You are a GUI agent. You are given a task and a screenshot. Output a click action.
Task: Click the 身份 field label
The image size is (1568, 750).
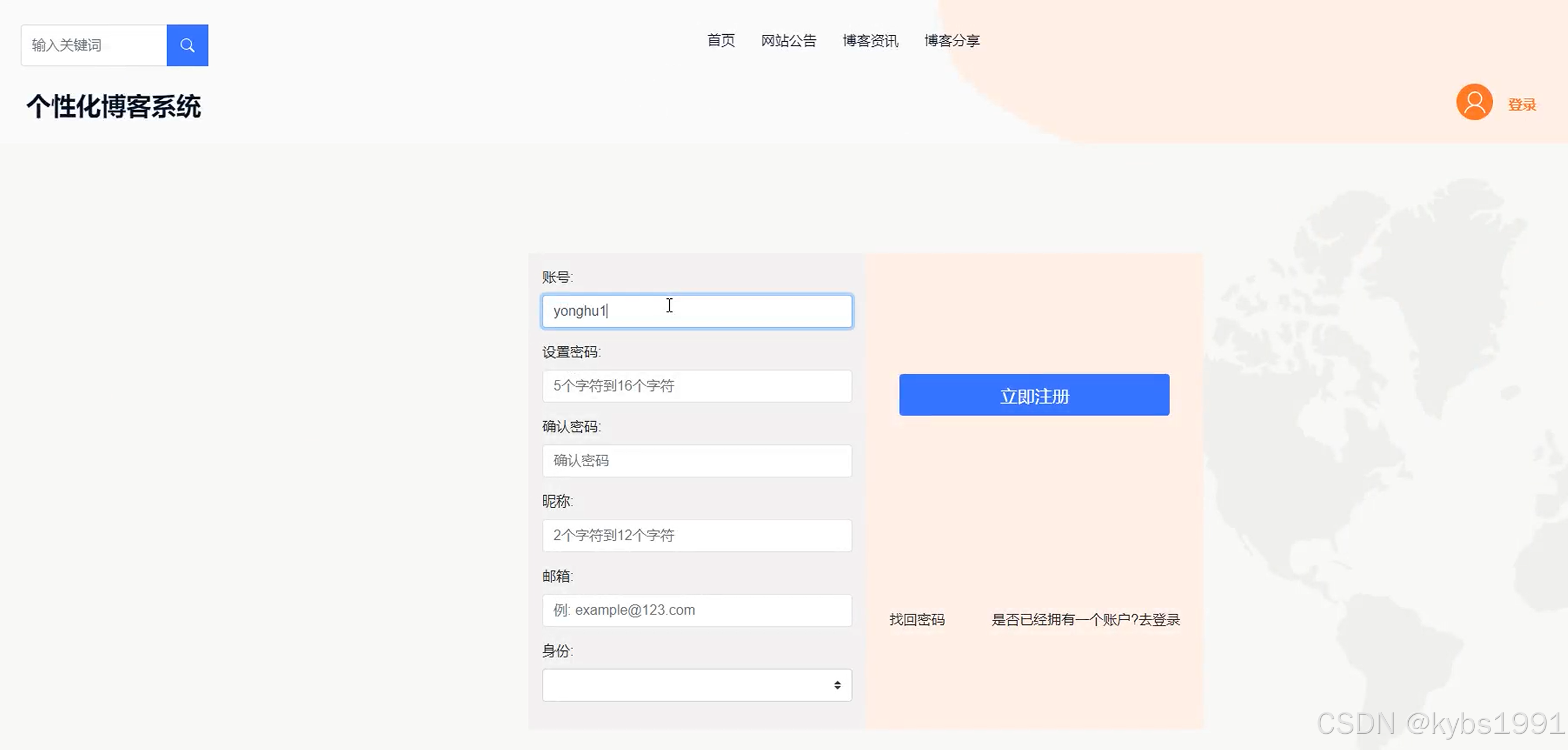(557, 651)
